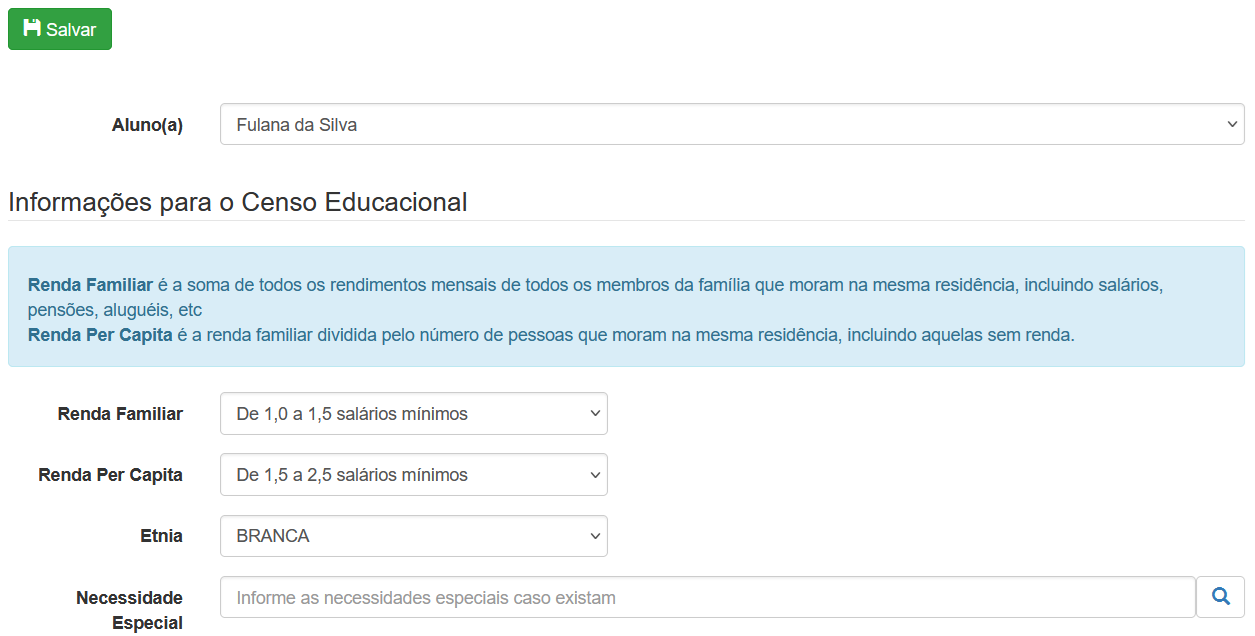The width and height of the screenshot is (1255, 636).
Task: Open the Renda Per Capita dropdown
Action: coord(413,474)
